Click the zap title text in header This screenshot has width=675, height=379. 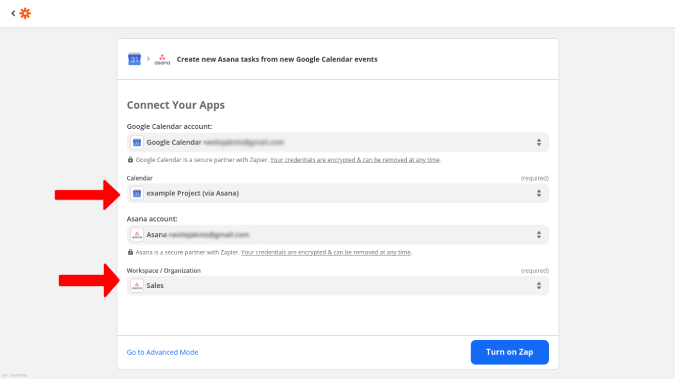(x=277, y=59)
